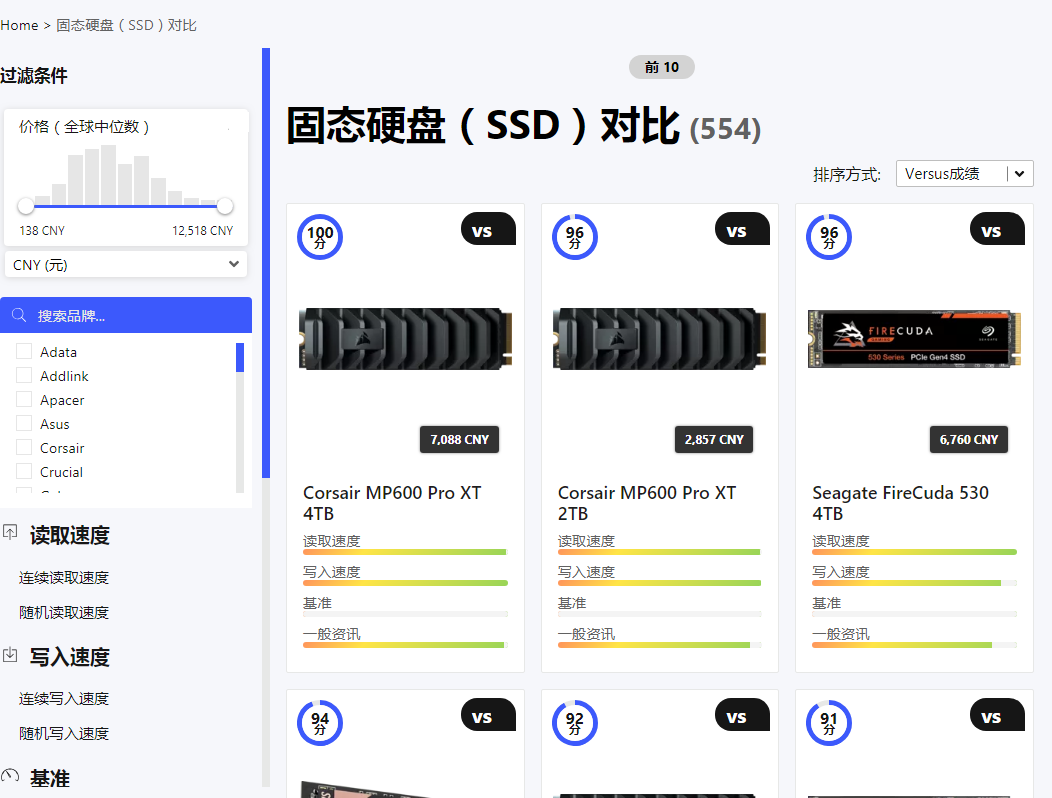Click the 前 10 top-ten pill

[x=662, y=67]
